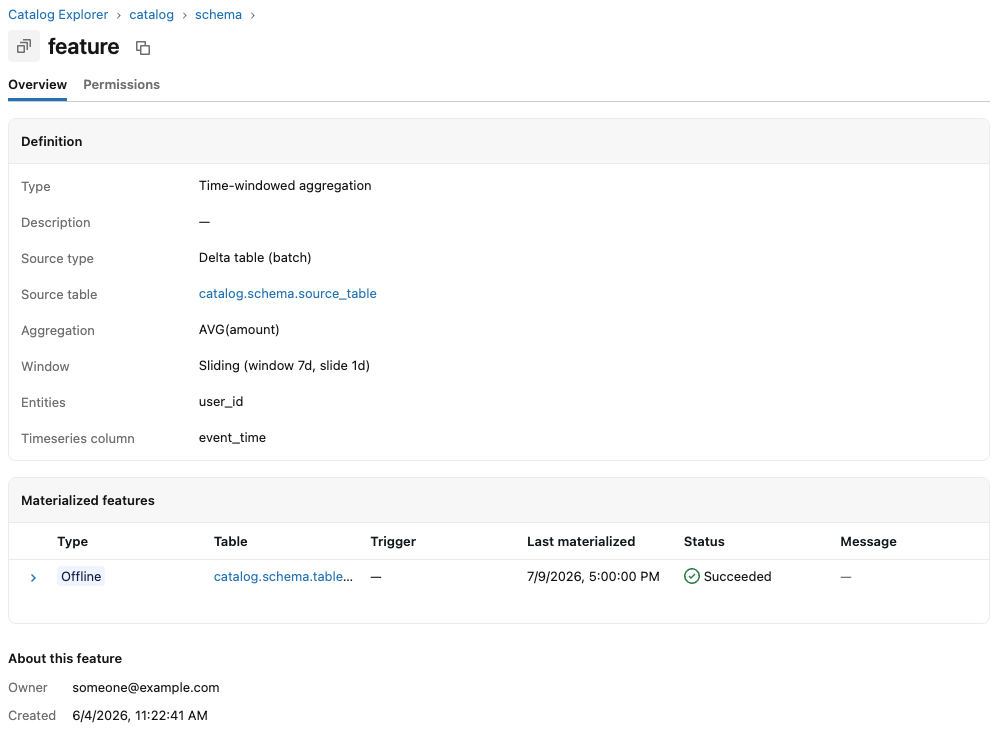1001x743 pixels.
Task: Click Time-windowed aggregation value
Action: 285,186
